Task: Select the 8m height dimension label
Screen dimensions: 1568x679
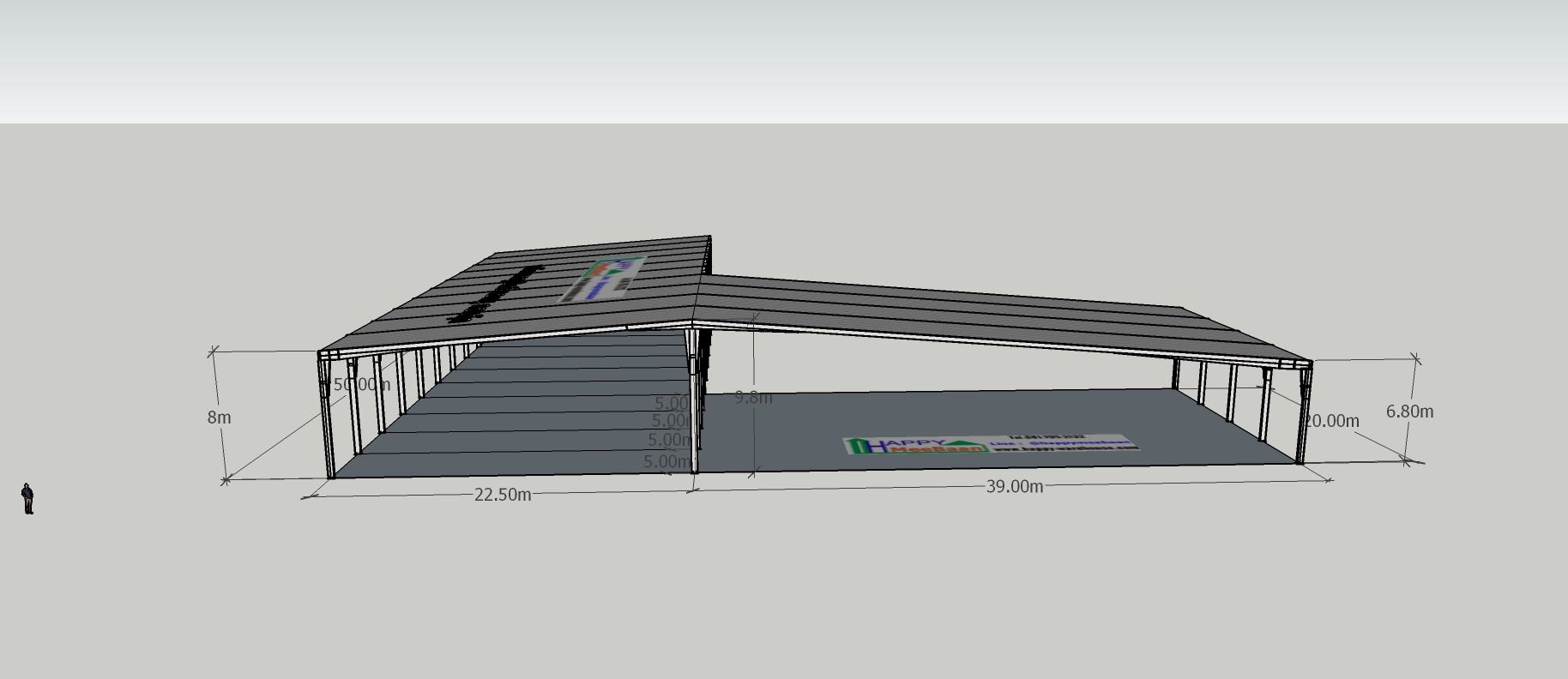Action: pyautogui.click(x=219, y=418)
